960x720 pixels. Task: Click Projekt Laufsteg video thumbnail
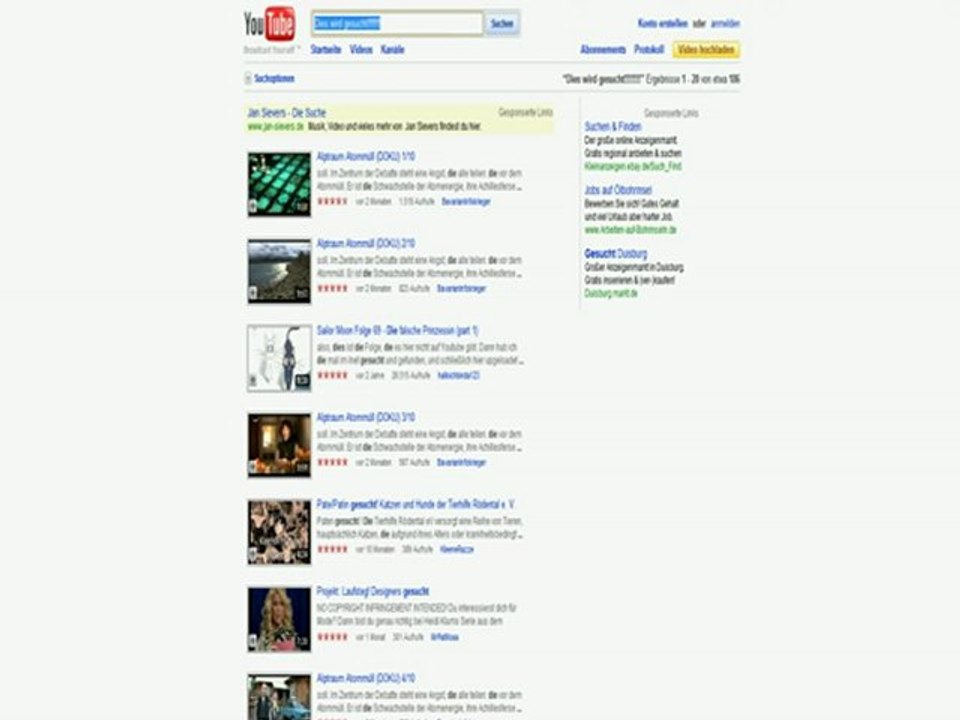point(279,619)
